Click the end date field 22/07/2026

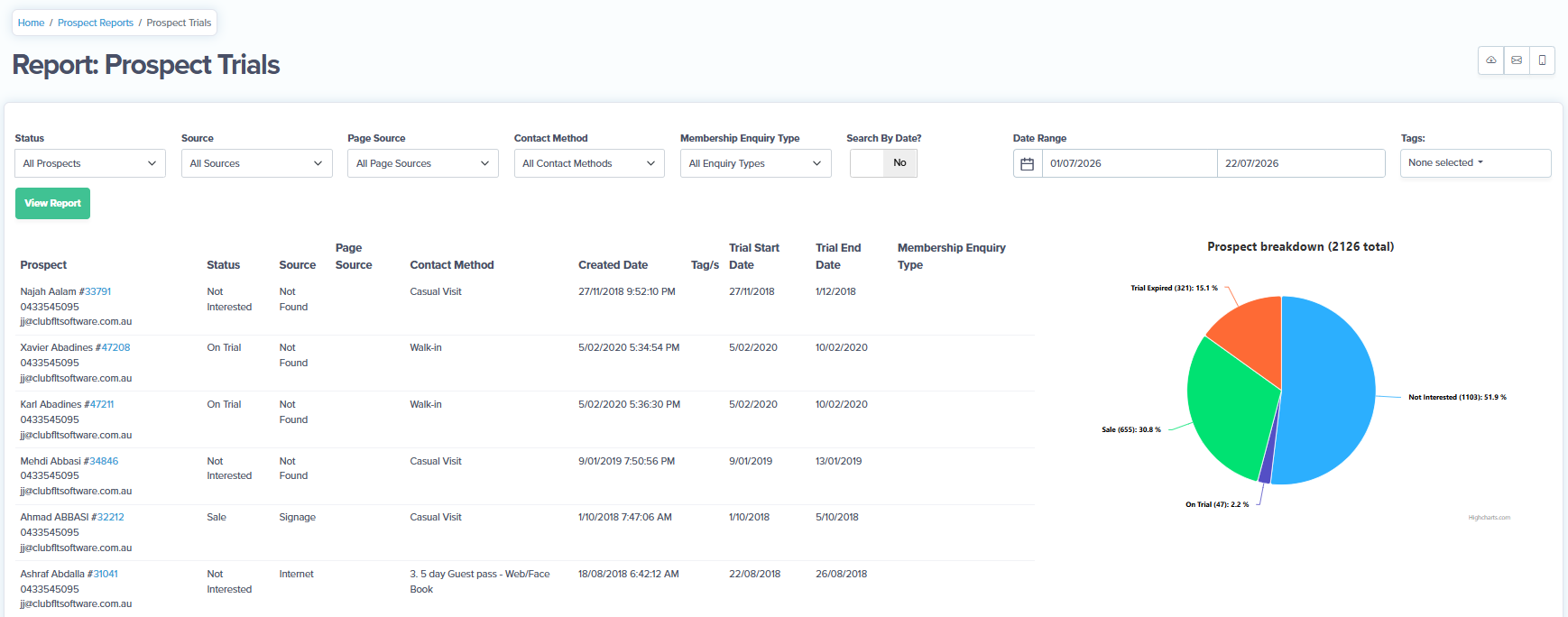click(1301, 163)
